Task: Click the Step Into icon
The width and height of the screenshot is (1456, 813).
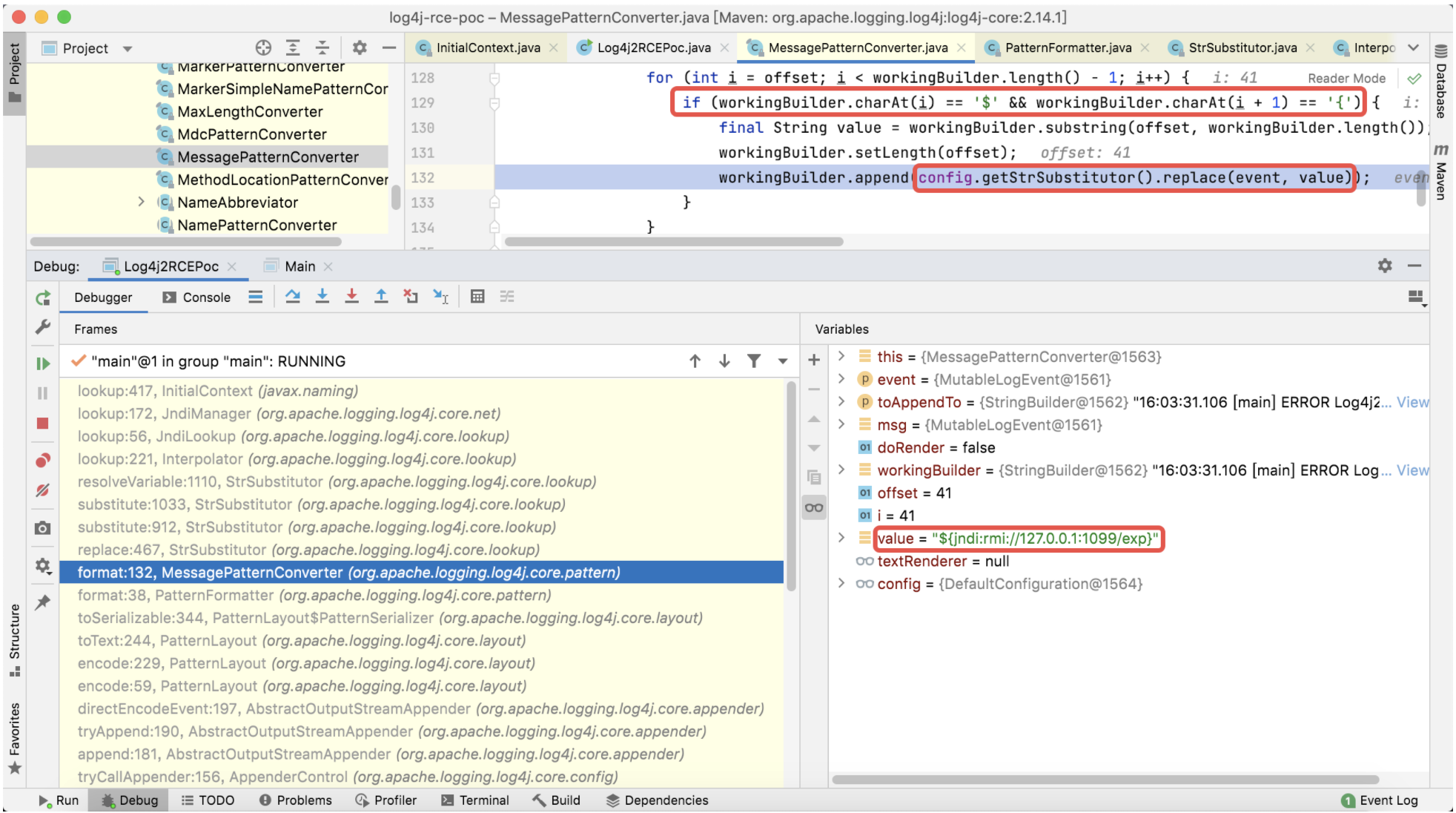Action: [322, 297]
